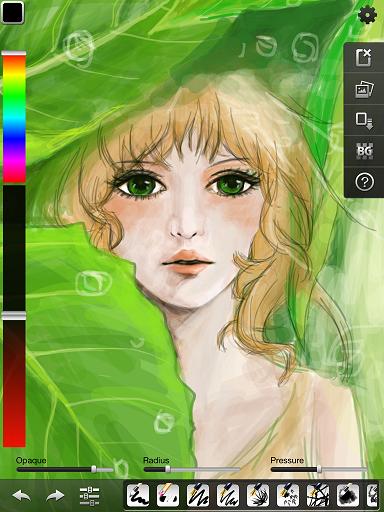Redo the undone stroke
The image size is (384, 512).
pyautogui.click(x=55, y=496)
